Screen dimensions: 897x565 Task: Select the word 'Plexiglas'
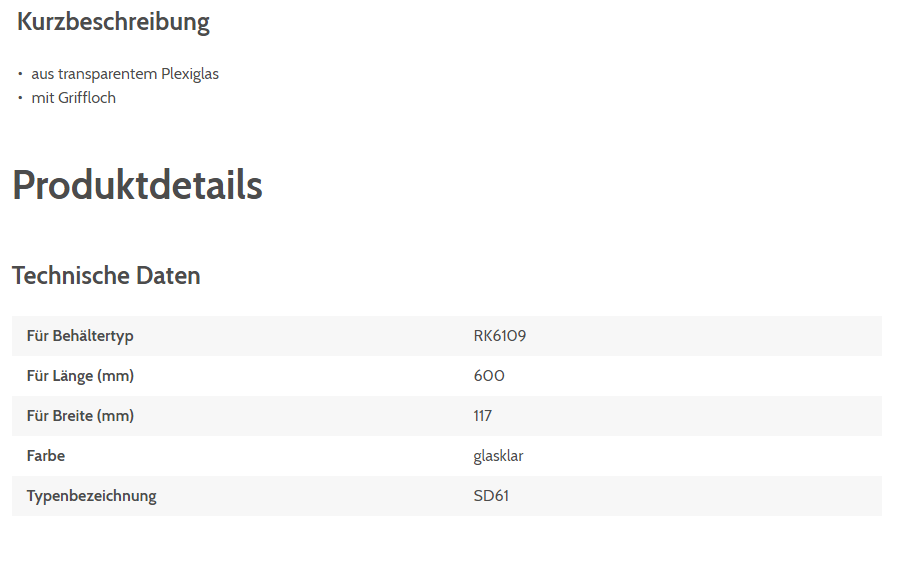(190, 74)
